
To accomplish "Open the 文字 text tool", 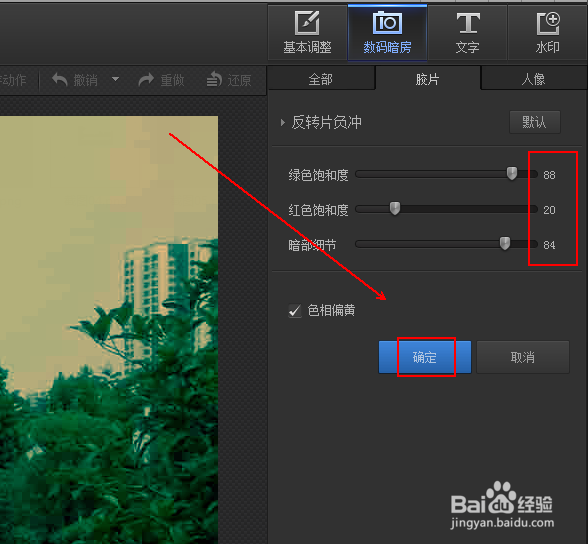I will [468, 32].
